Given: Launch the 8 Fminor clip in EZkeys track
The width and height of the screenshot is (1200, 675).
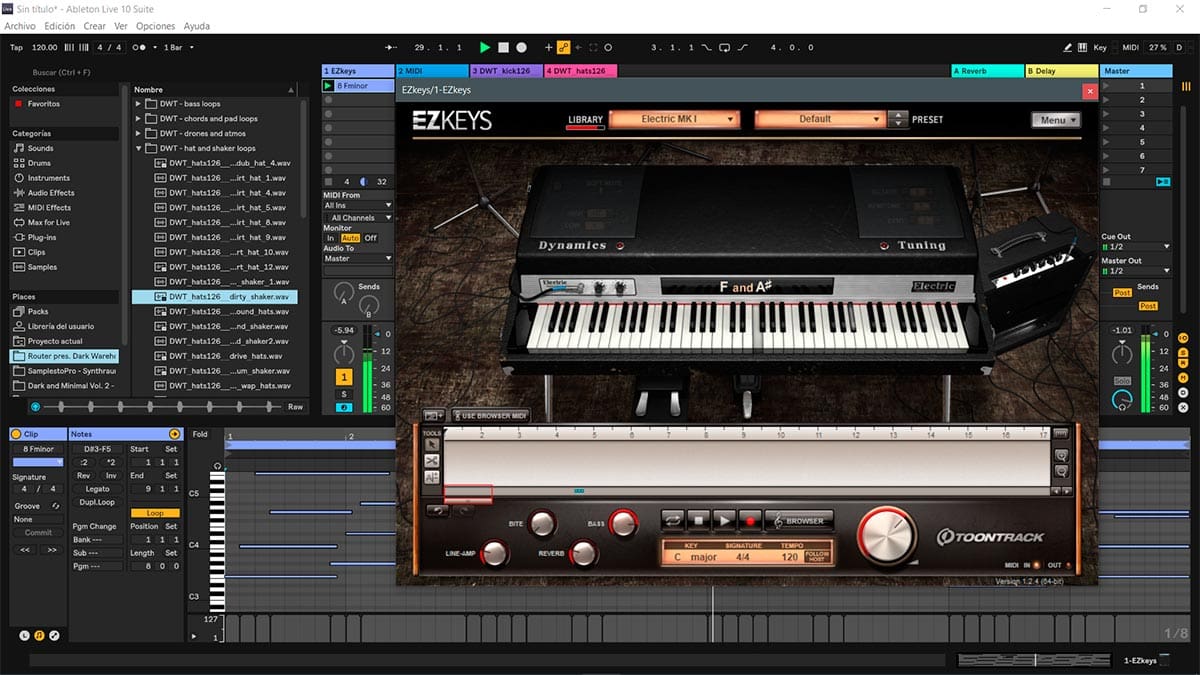Looking at the screenshot, I should tap(328, 86).
